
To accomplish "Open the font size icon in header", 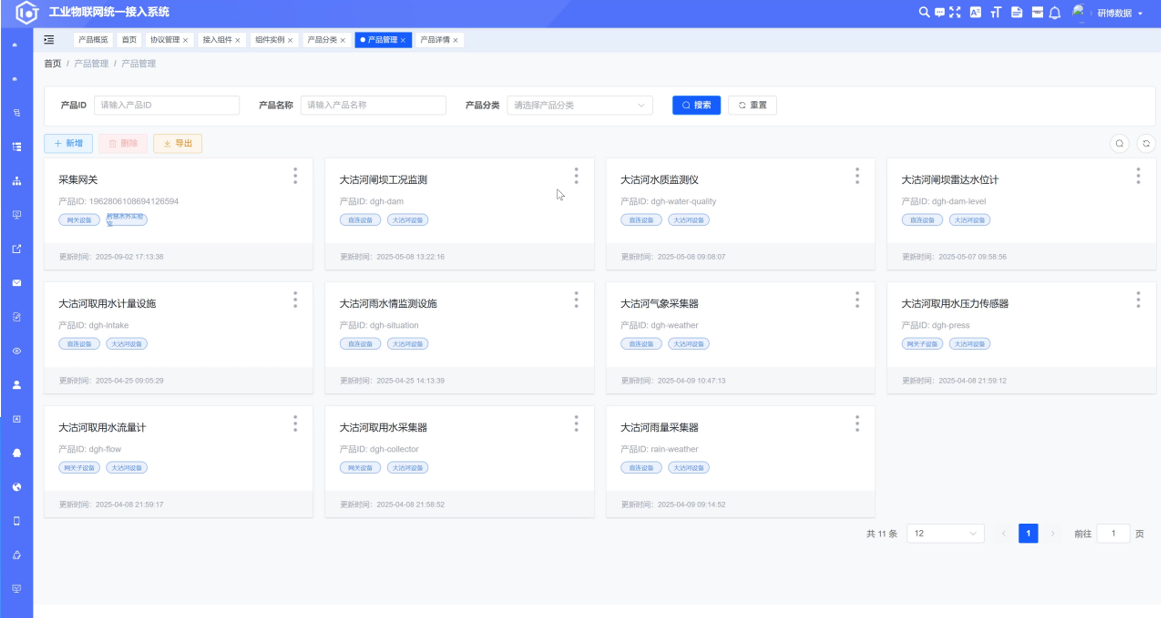I will point(995,12).
